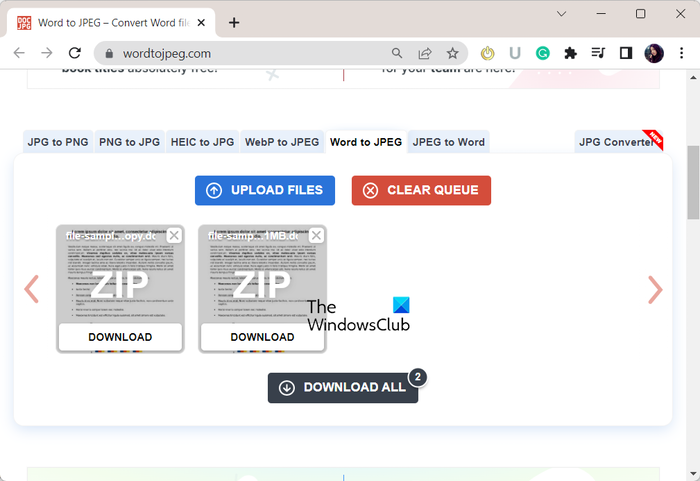Open the address bar zoom magnifier icon
This screenshot has height=481, width=700.
click(x=396, y=53)
